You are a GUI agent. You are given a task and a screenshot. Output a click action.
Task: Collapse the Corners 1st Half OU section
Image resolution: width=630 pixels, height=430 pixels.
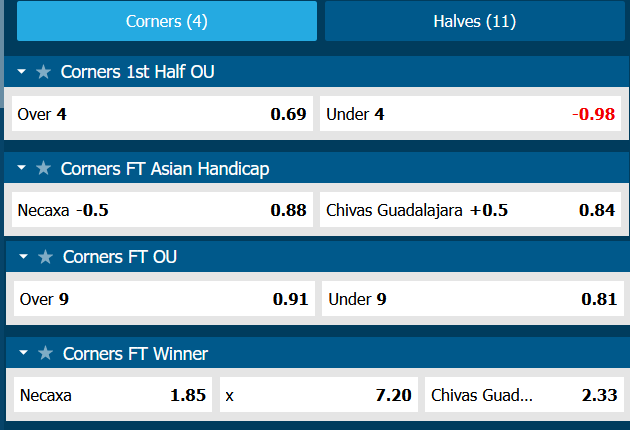22,72
